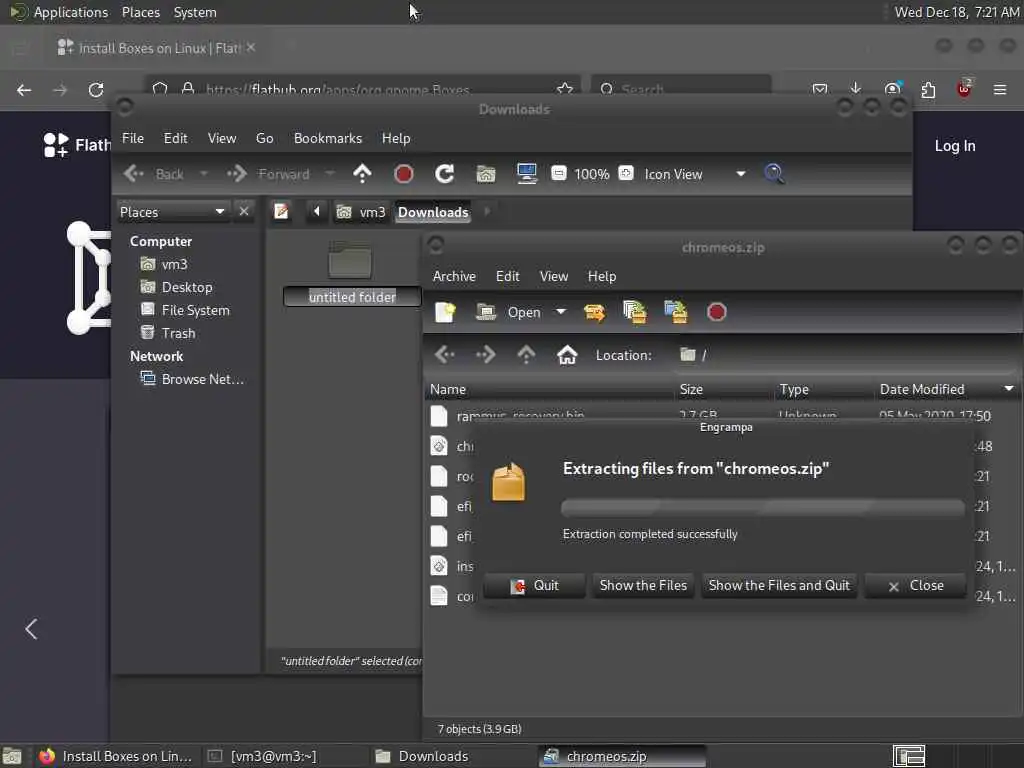Open the Go menu in Downloads window
1024x768 pixels.
click(264, 138)
